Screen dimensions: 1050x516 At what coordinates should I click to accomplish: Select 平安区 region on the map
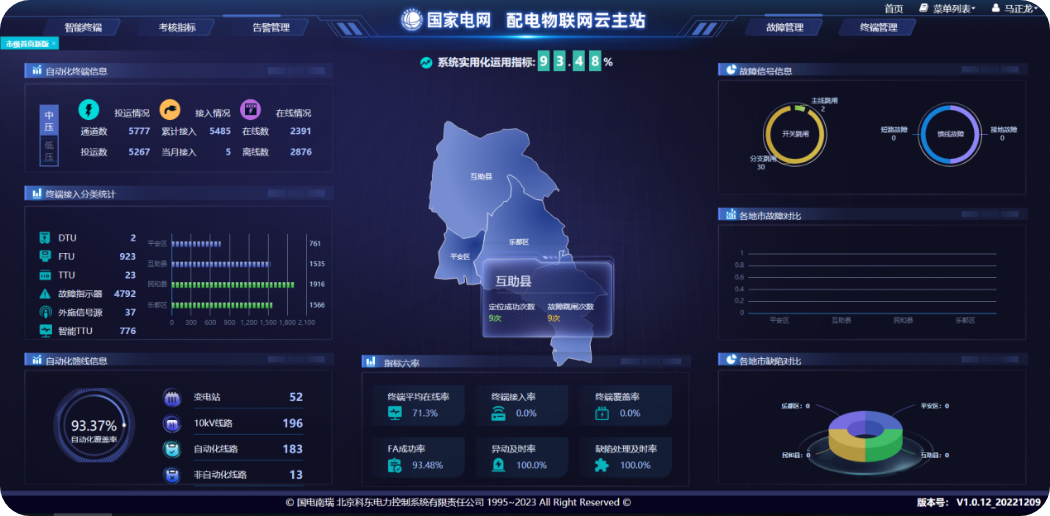pos(459,256)
